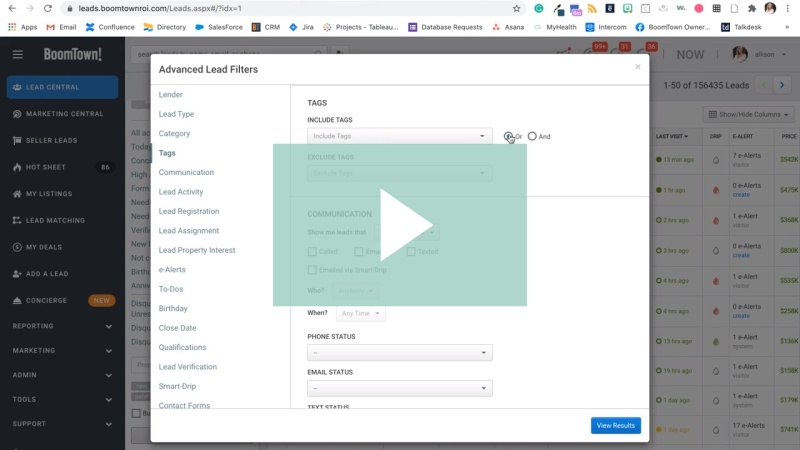Select the And radio button
The image size is (800, 450).
pyautogui.click(x=532, y=136)
